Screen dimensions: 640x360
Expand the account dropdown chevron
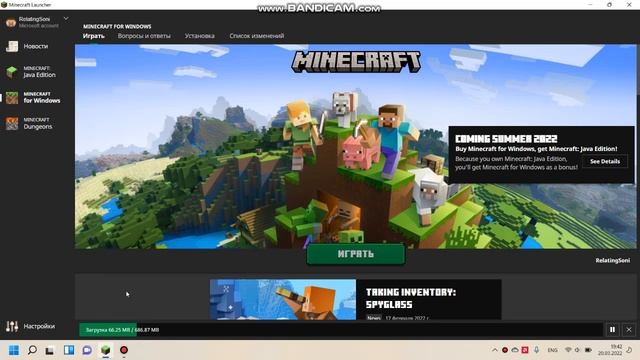pos(66,19)
